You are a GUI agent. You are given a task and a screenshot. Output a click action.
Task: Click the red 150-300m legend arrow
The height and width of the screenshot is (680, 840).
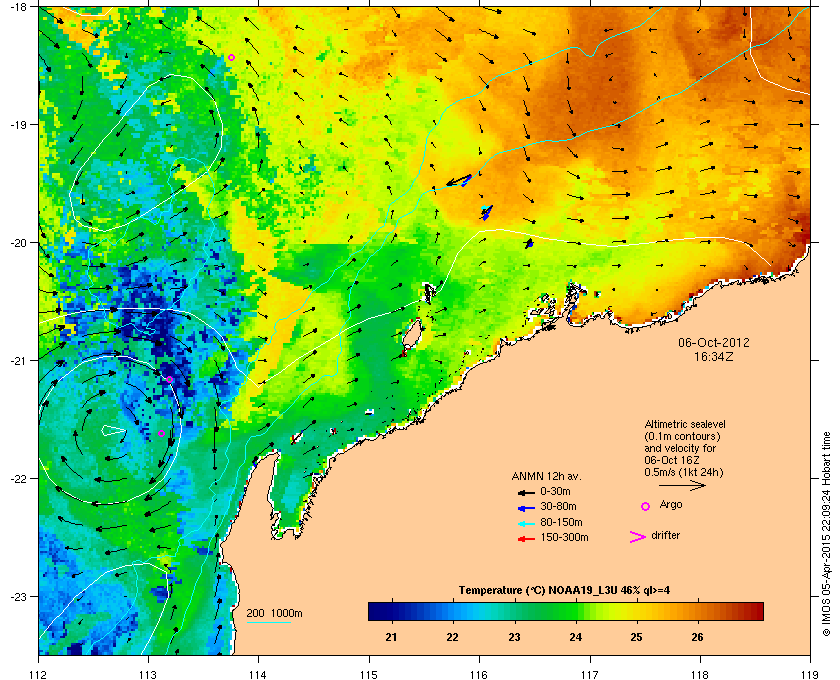click(x=526, y=539)
